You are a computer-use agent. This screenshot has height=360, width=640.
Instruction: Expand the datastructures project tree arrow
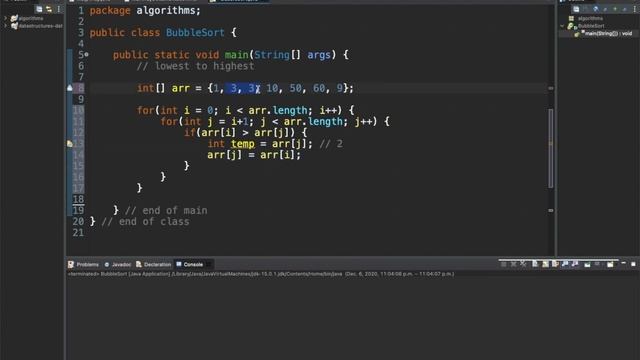pyautogui.click(x=5, y=26)
